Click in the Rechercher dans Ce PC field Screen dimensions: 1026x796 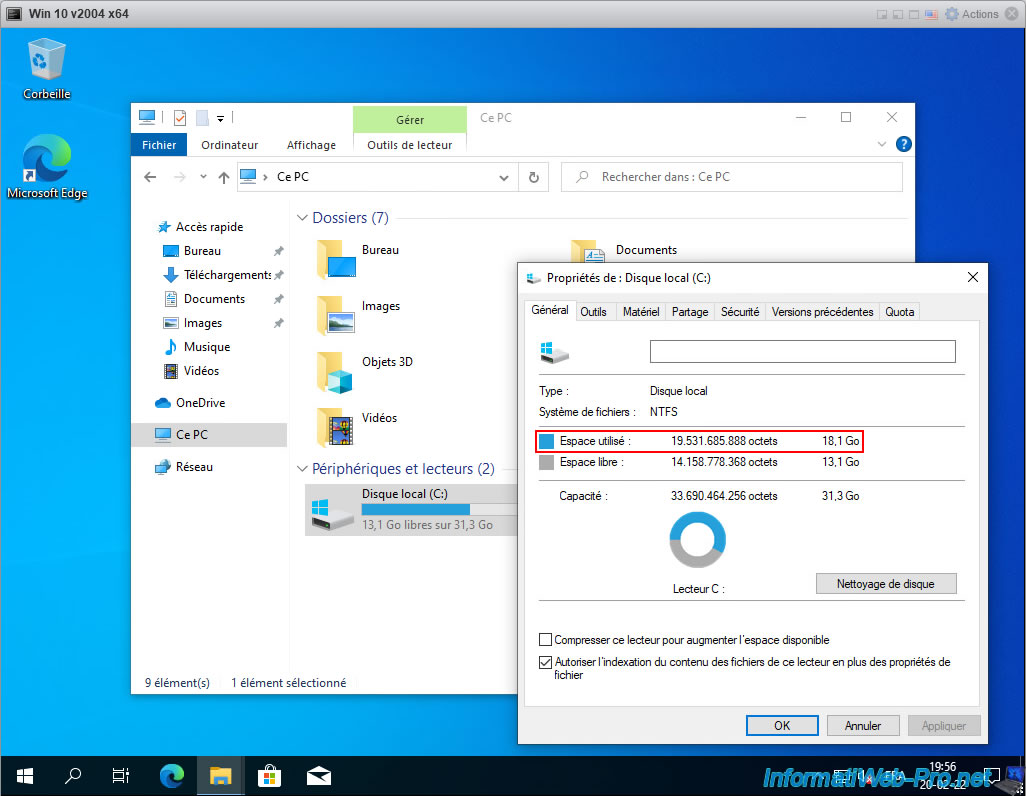(732, 177)
